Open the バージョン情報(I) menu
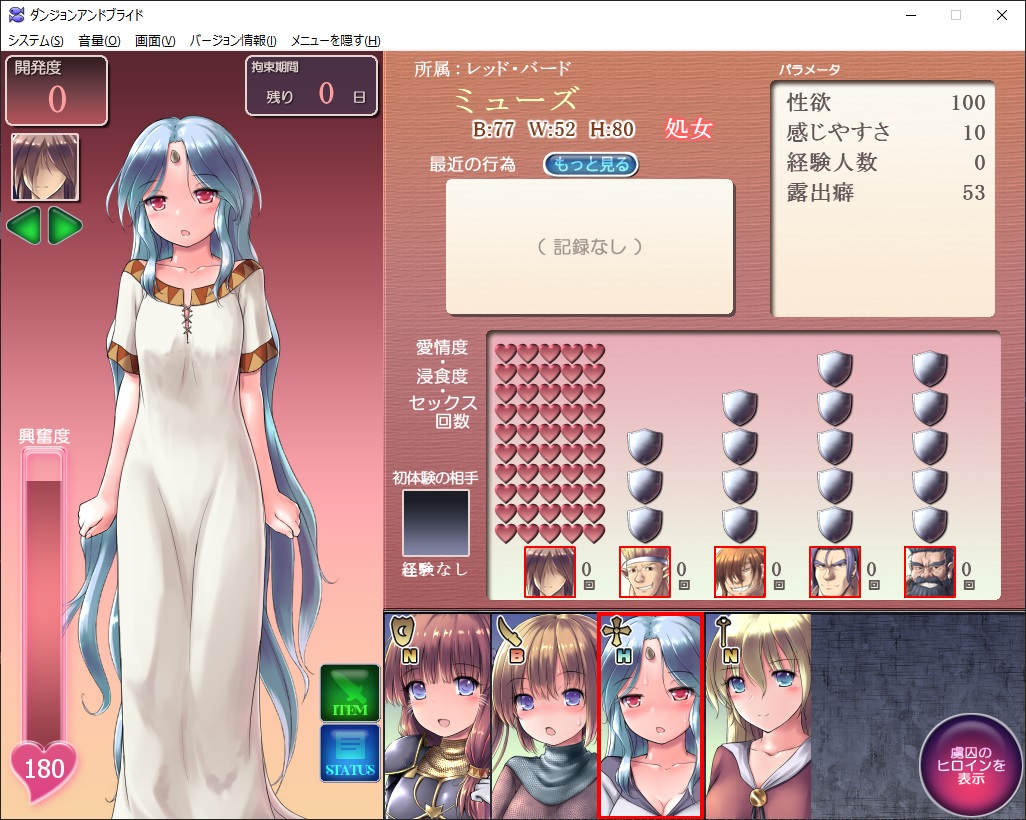Screen dimensions: 1026x820 [233, 41]
